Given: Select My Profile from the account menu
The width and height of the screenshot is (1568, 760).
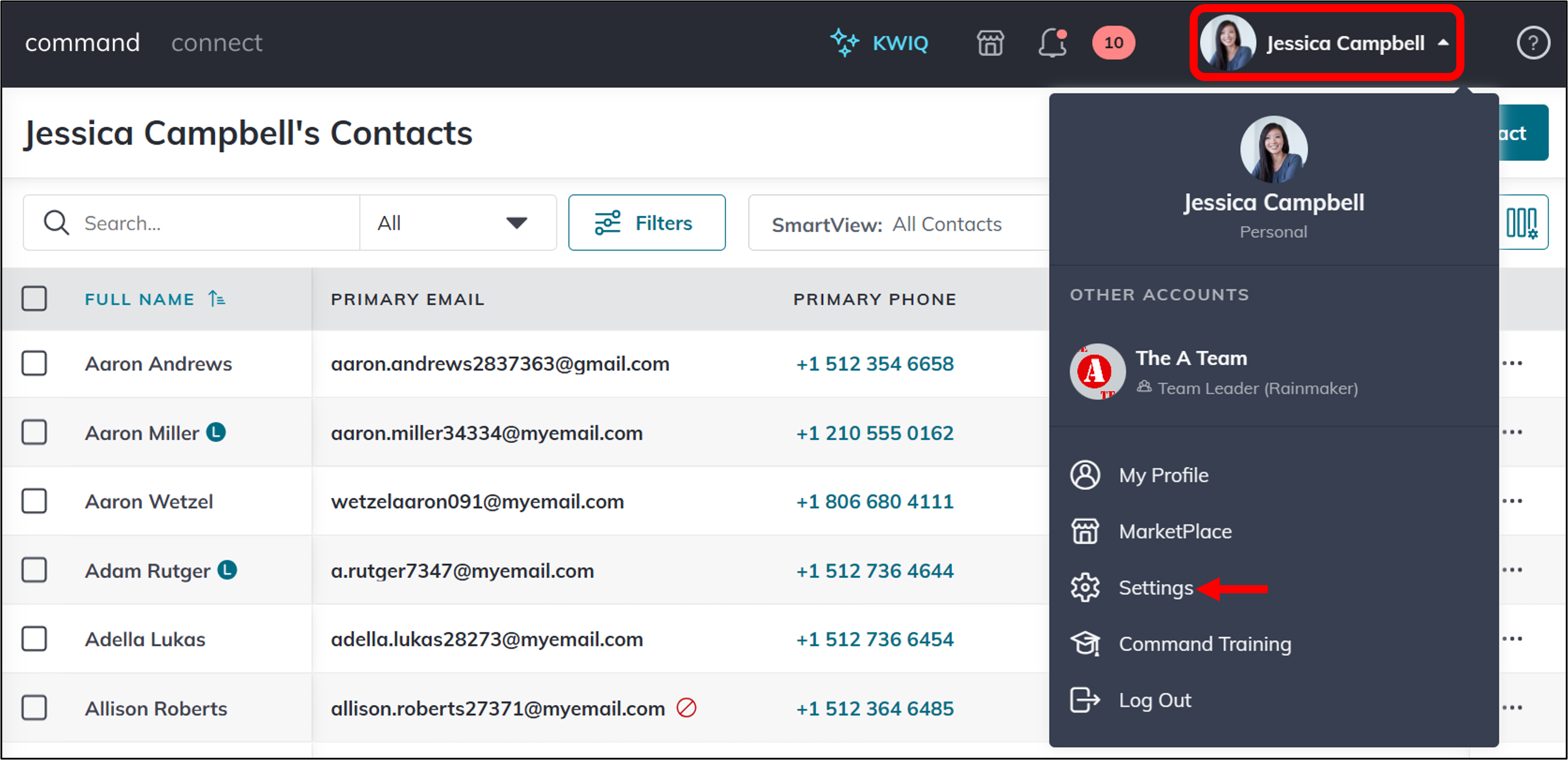Looking at the screenshot, I should pyautogui.click(x=1162, y=475).
